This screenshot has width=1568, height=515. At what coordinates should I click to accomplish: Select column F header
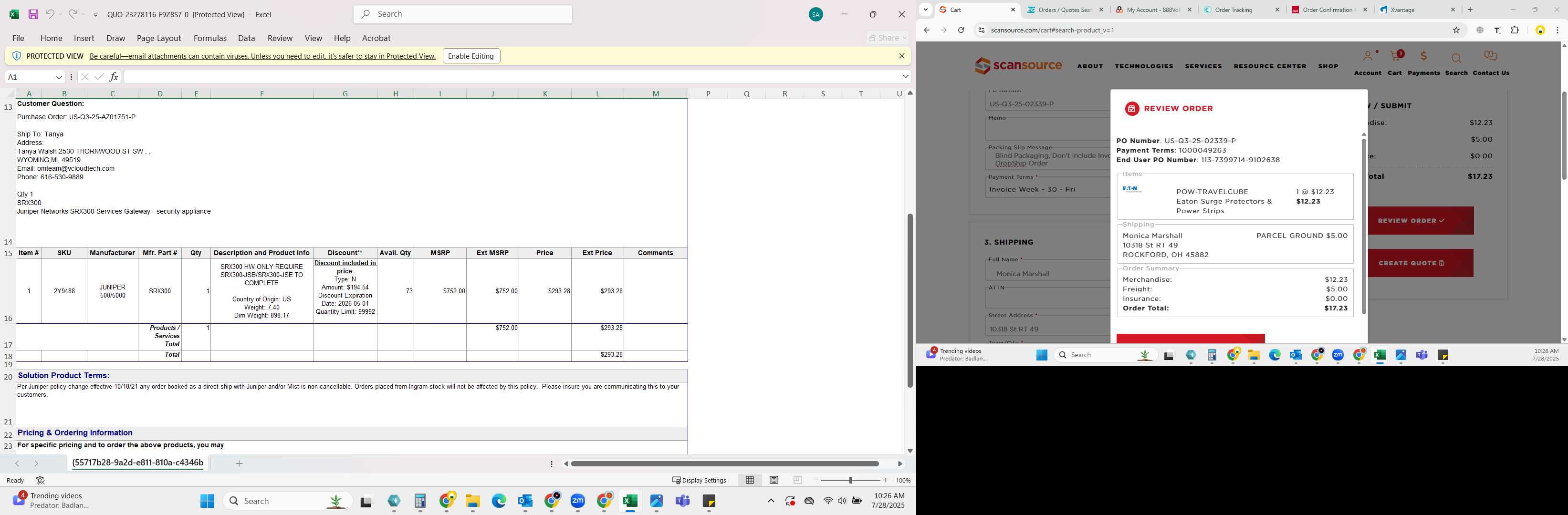pyautogui.click(x=262, y=93)
